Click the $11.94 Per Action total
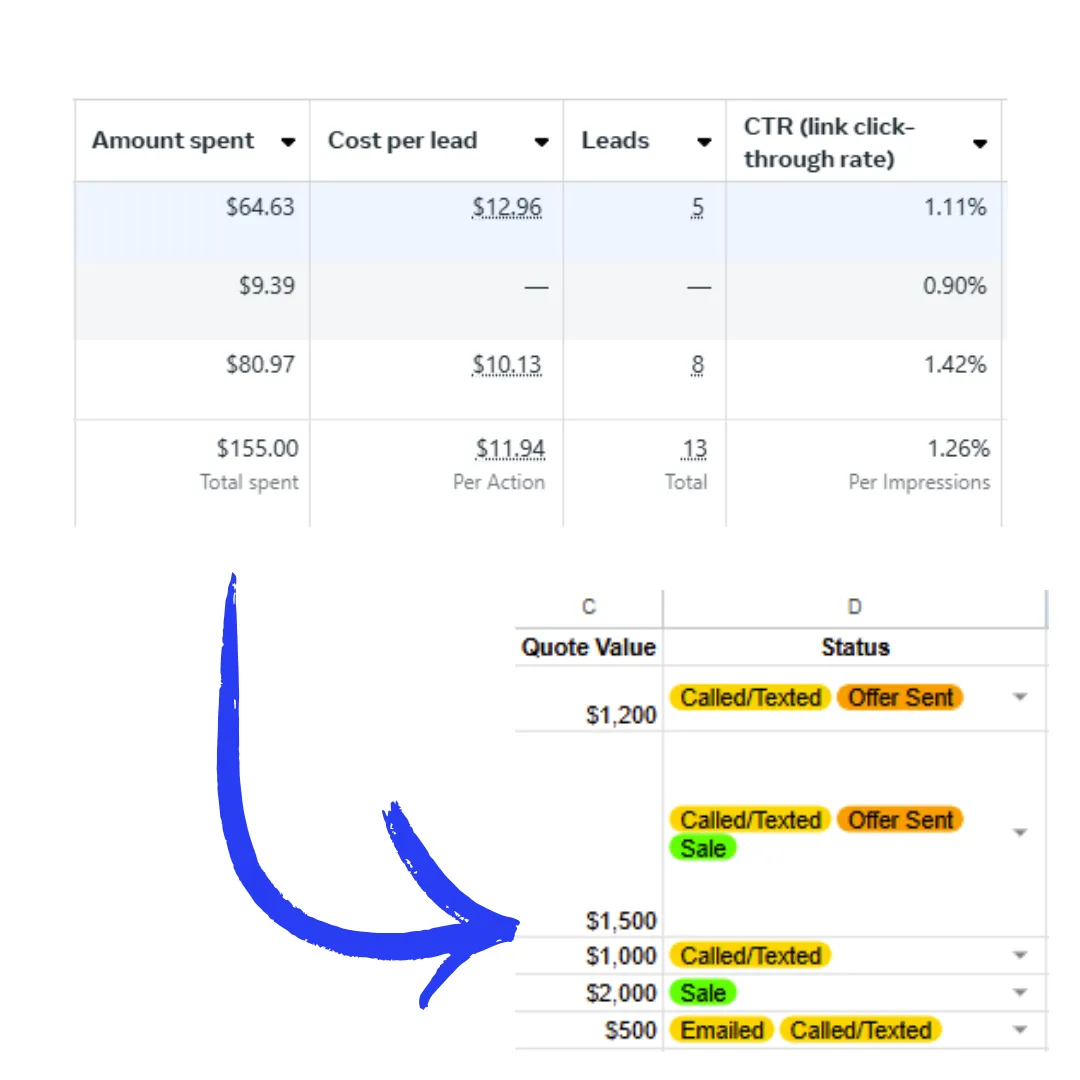 click(x=510, y=448)
